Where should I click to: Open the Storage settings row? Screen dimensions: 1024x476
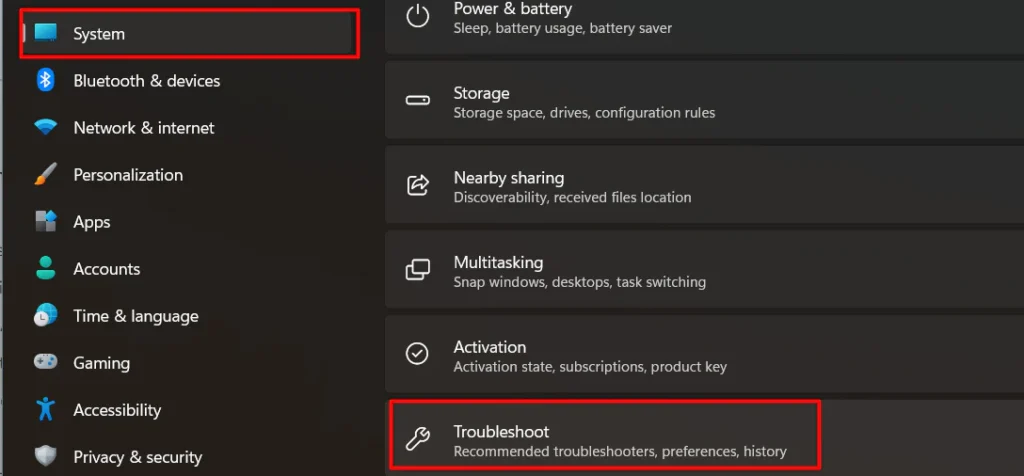pos(705,100)
